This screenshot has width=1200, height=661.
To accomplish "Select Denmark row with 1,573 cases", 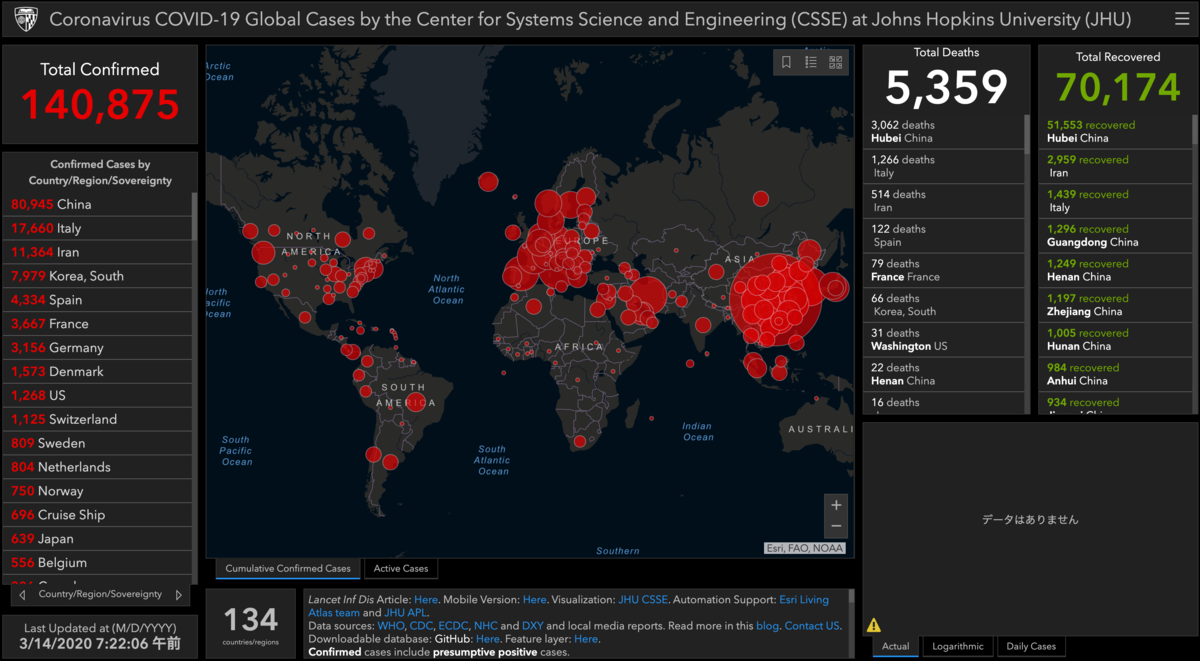I will pos(97,371).
